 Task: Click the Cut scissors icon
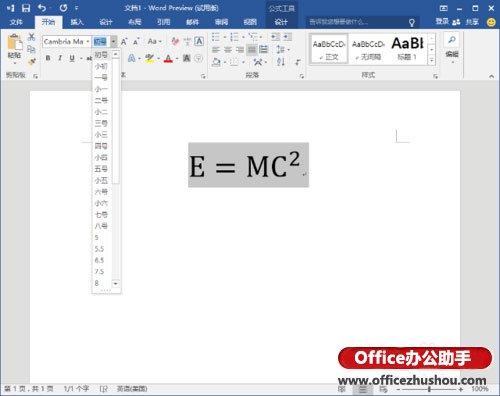click(x=31, y=37)
